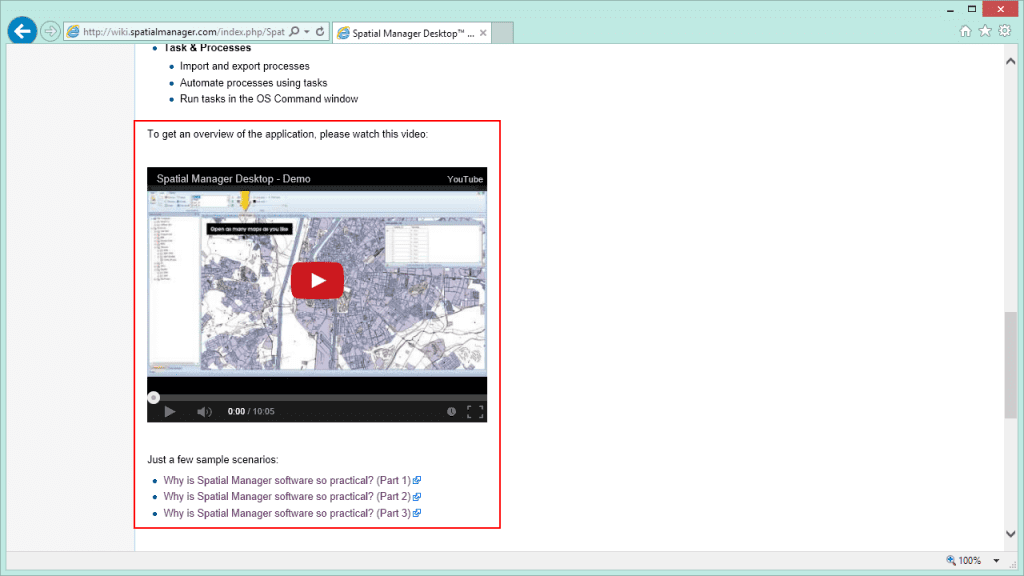
Task: Click the red YouTube play button overlay
Action: pos(317,281)
